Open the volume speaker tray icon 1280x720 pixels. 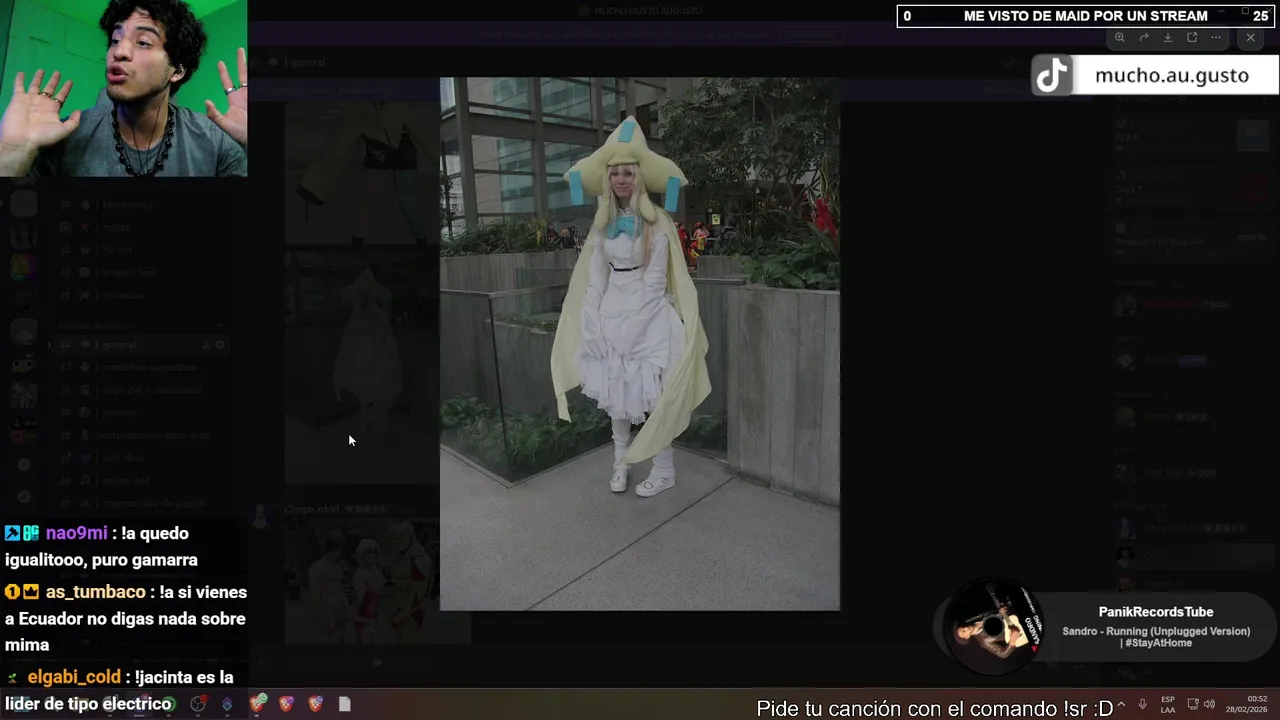[1209, 705]
